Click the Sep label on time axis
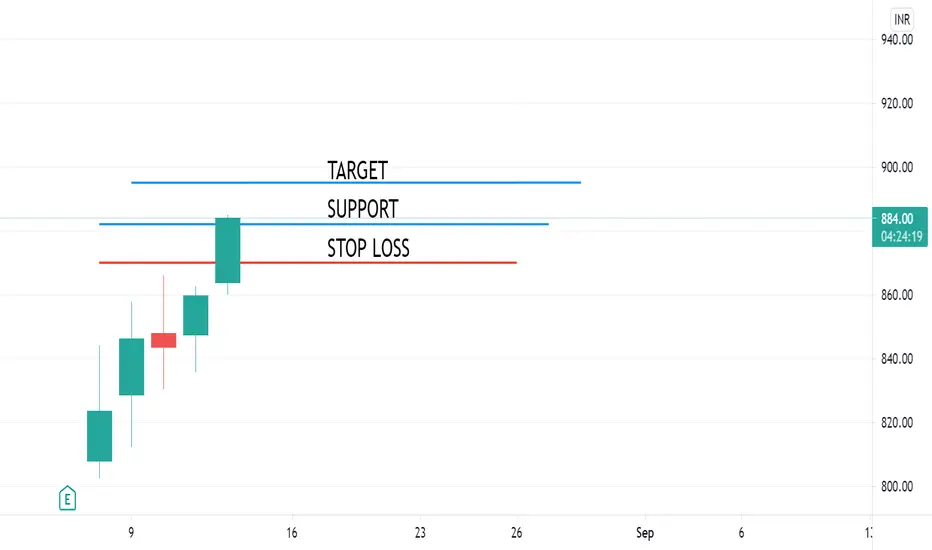The width and height of the screenshot is (932, 550). [x=645, y=533]
